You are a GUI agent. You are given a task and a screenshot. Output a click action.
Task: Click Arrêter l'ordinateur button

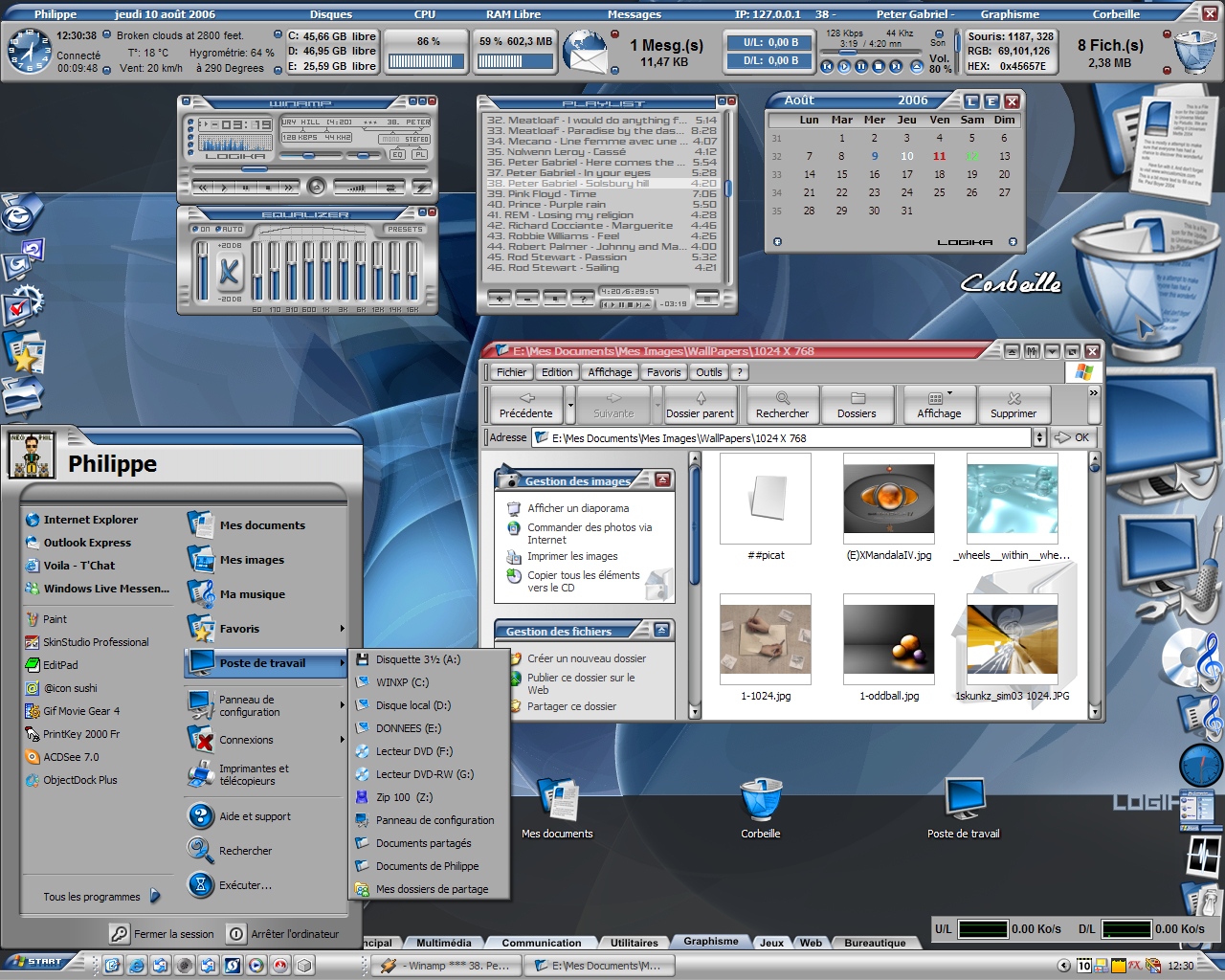283,933
